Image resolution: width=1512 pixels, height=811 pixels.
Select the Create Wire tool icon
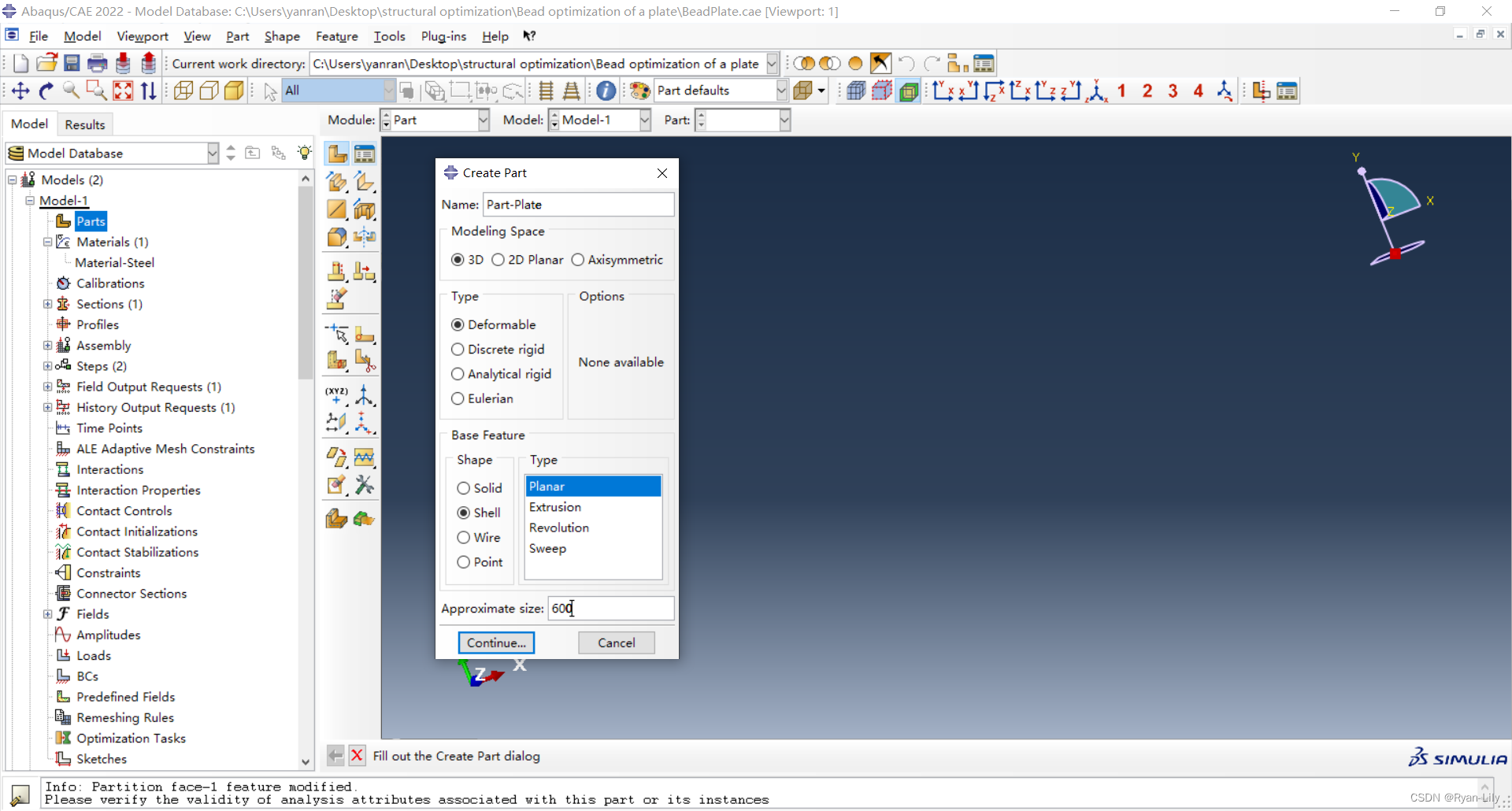click(336, 209)
